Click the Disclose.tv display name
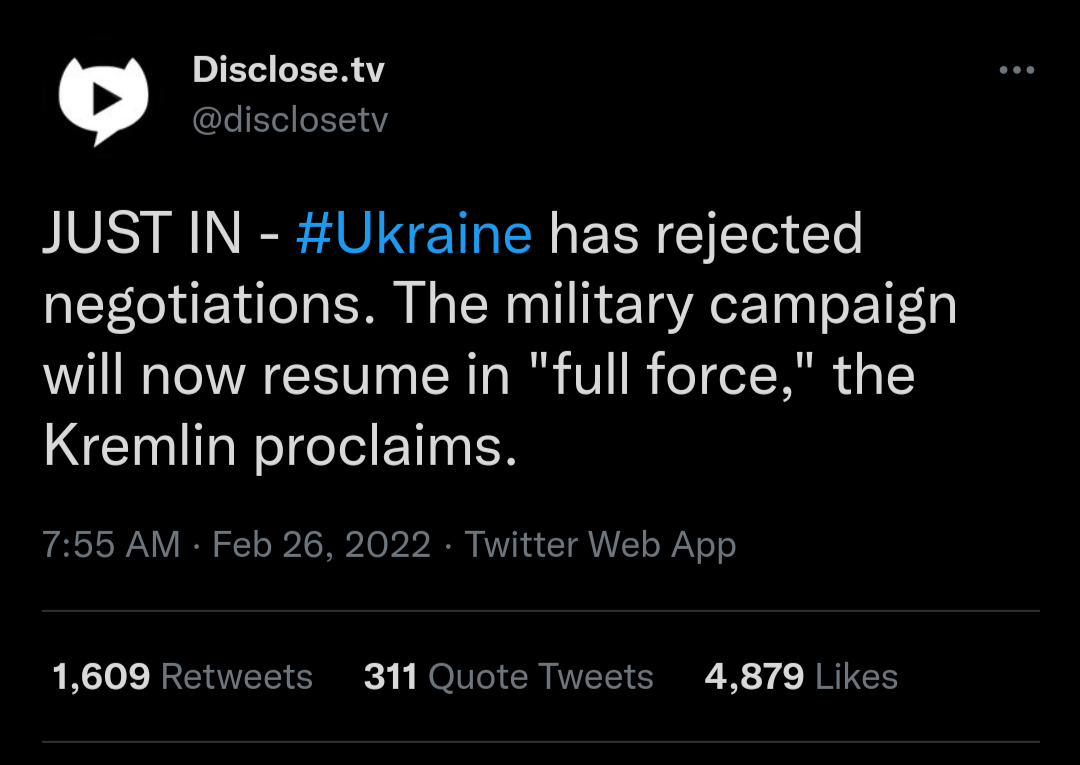The image size is (1080, 765). (288, 70)
